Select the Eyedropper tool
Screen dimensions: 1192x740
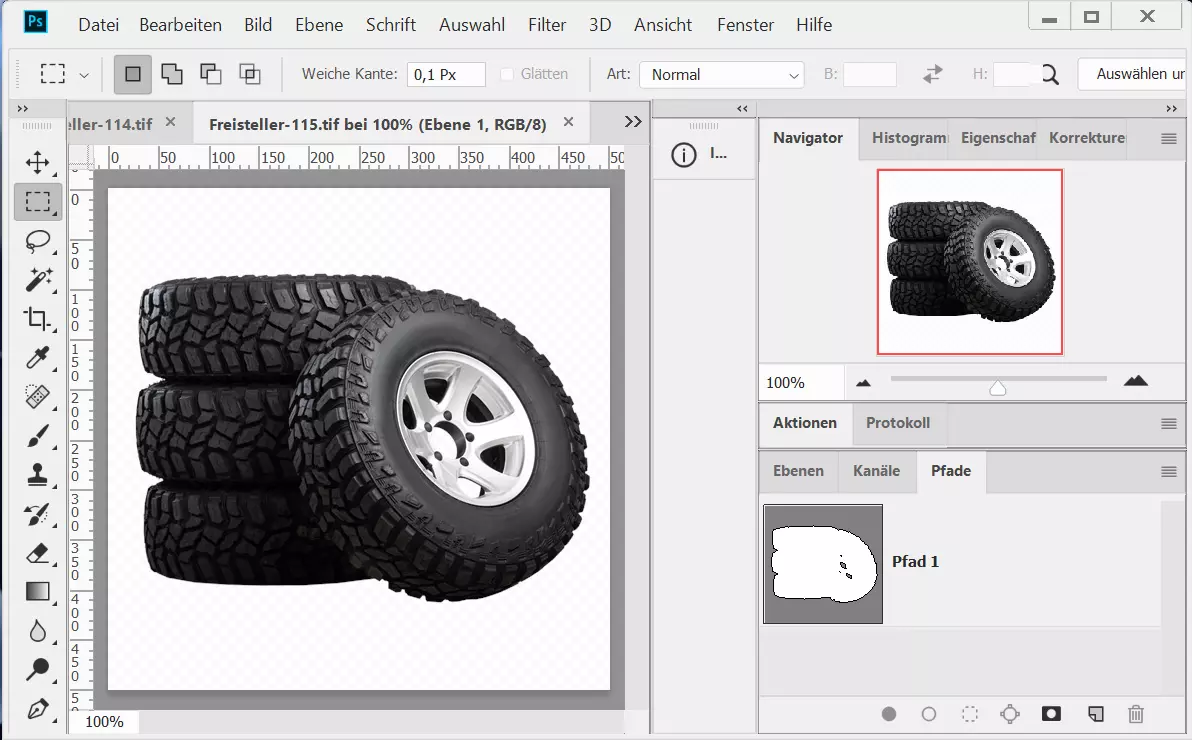click(38, 358)
